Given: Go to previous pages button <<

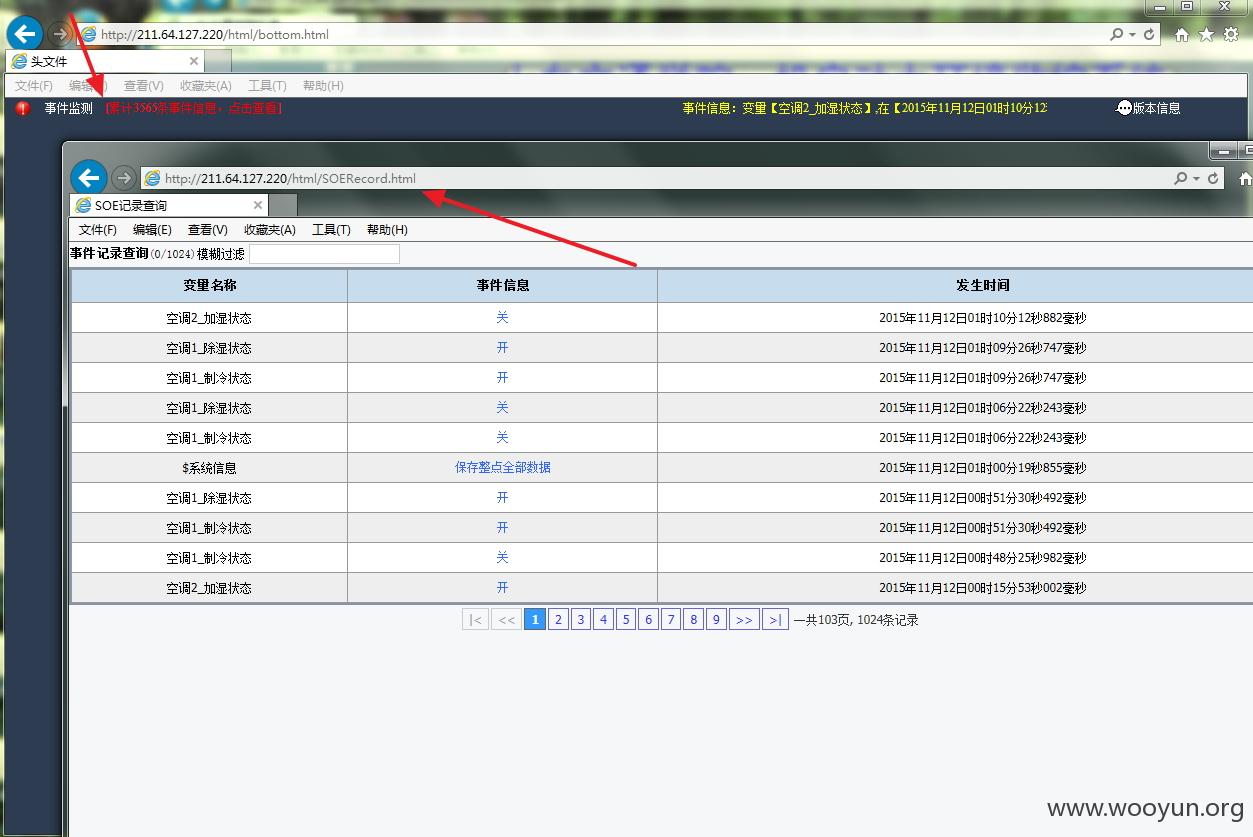Looking at the screenshot, I should 507,620.
